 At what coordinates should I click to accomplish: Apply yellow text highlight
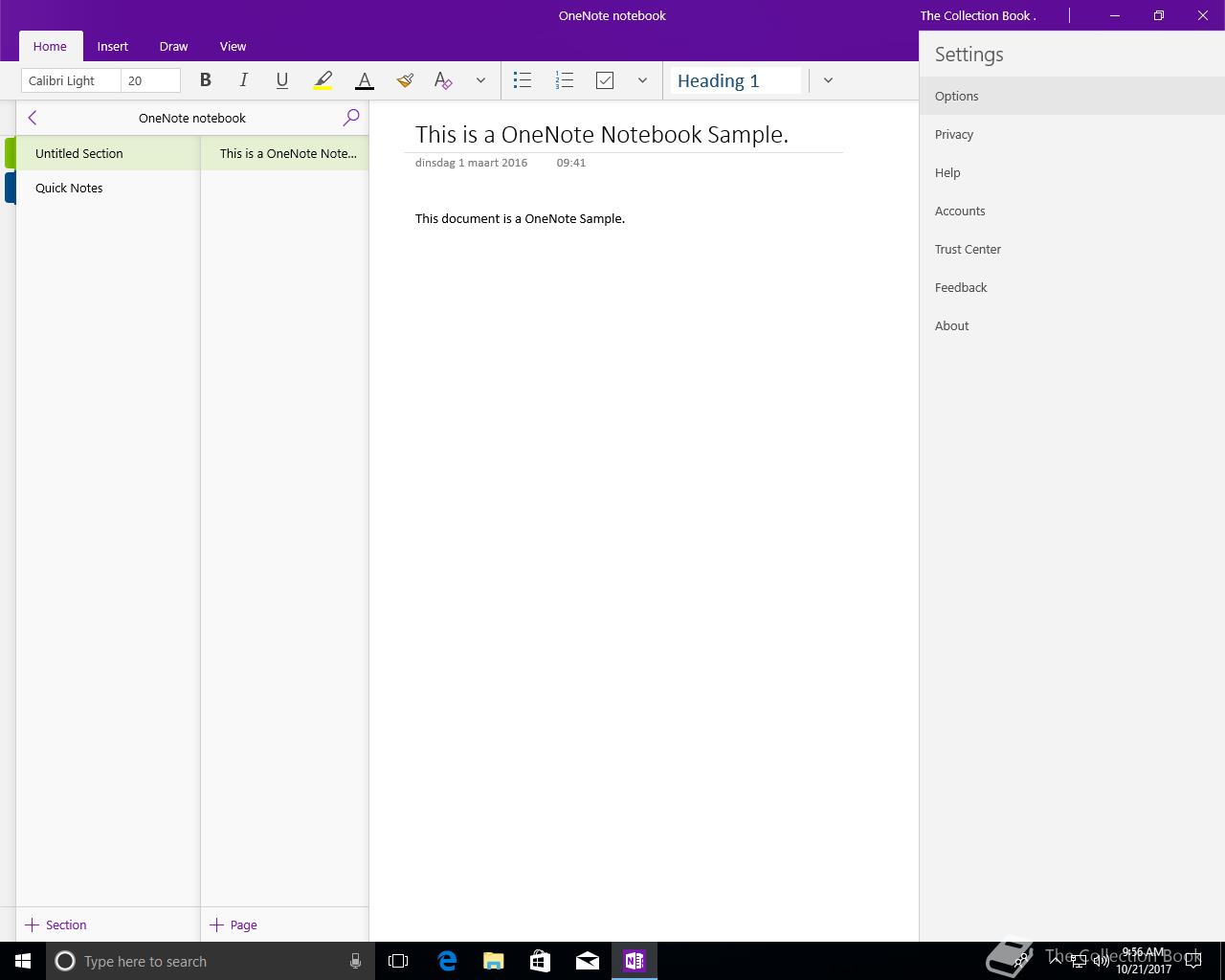pos(323,80)
